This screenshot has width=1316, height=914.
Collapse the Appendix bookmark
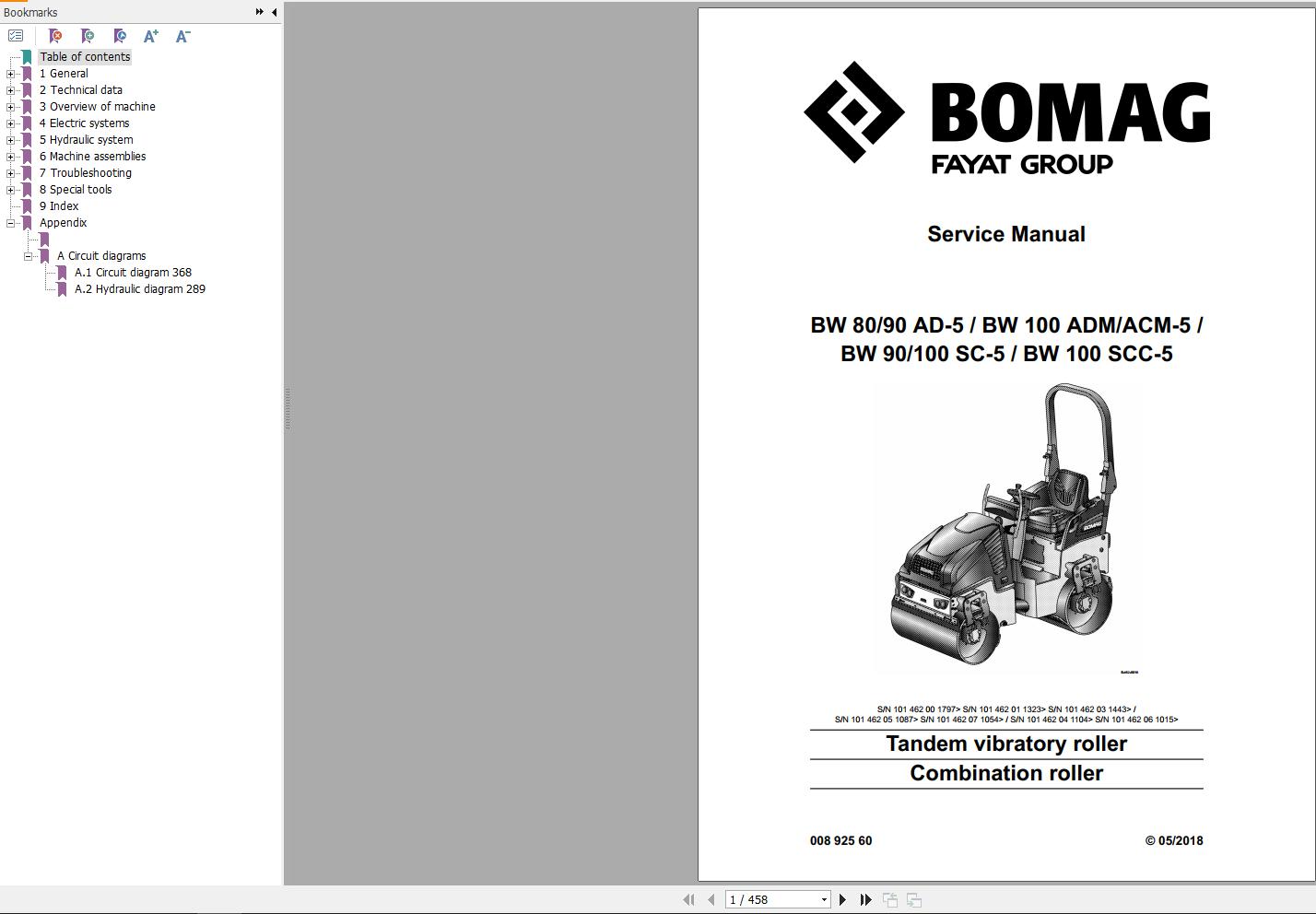point(10,223)
